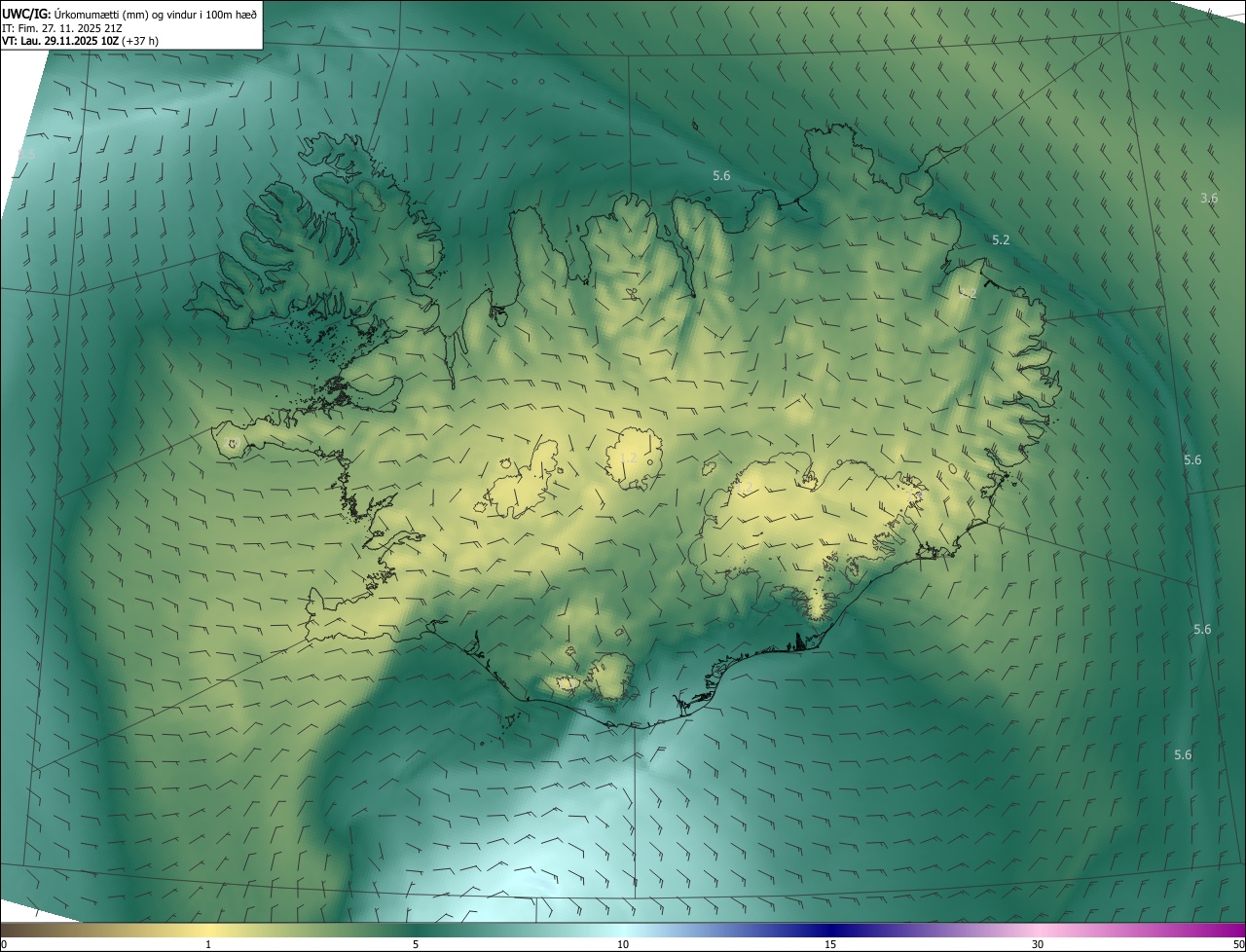
Task: Click the UWC/IG title text in header
Action: (26, 14)
